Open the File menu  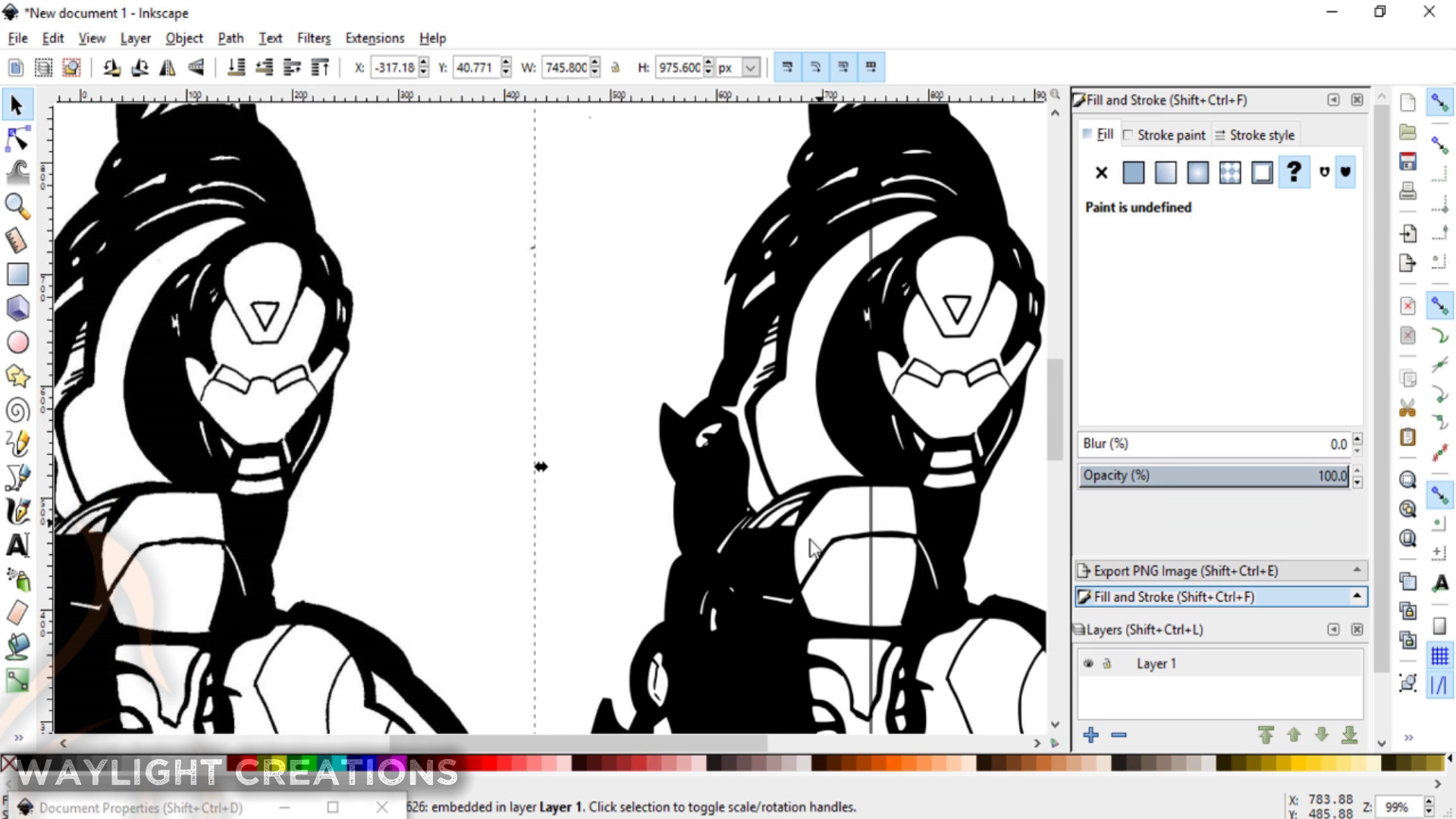(x=17, y=38)
